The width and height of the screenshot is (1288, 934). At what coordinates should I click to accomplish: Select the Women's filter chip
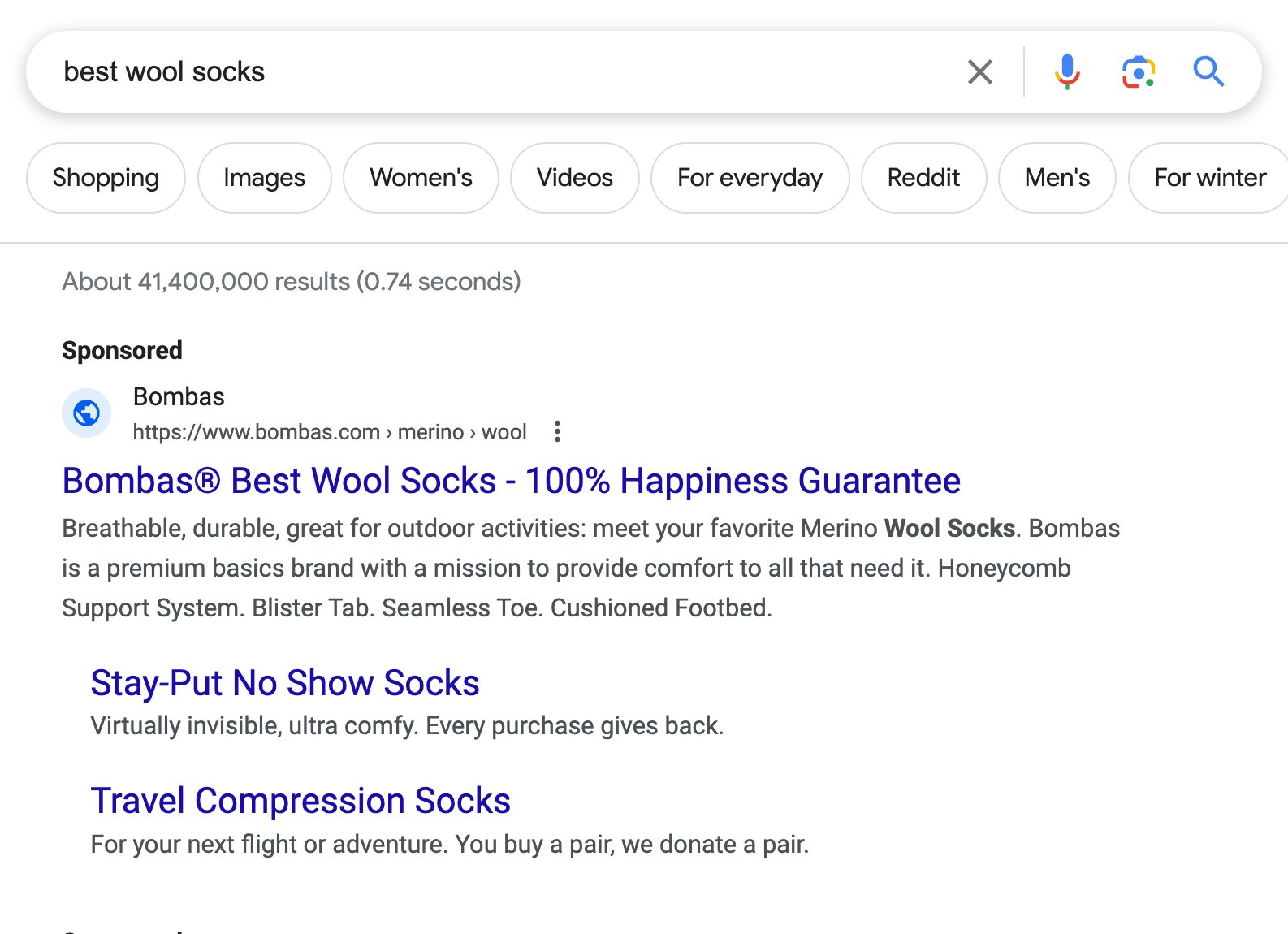pyautogui.click(x=421, y=178)
